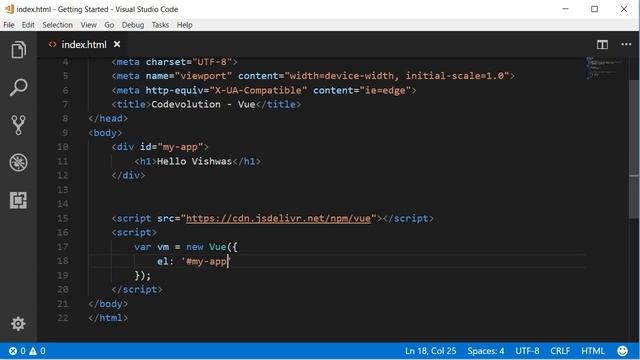Change line ending CRLF
This screenshot has height=360, width=640.
pos(560,351)
